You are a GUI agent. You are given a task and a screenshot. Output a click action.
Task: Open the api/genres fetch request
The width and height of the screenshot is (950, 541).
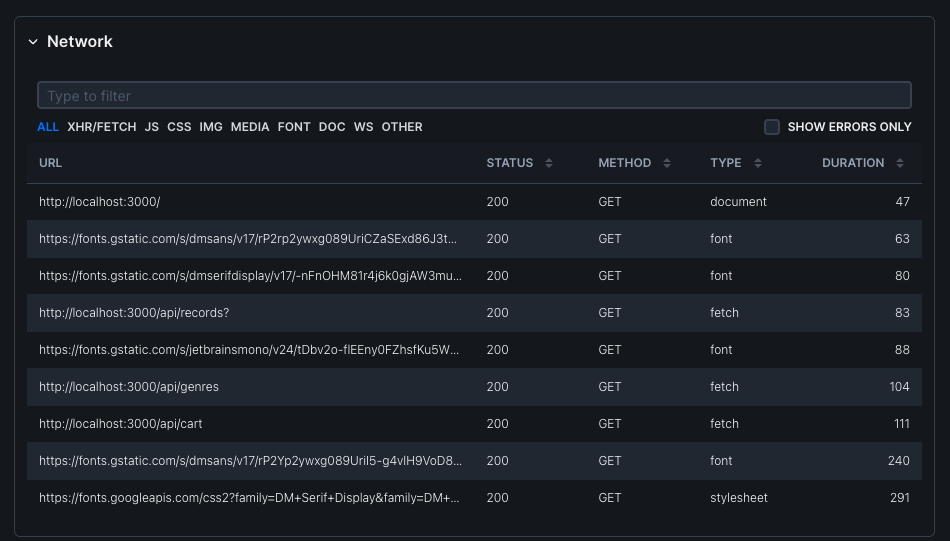coord(129,387)
